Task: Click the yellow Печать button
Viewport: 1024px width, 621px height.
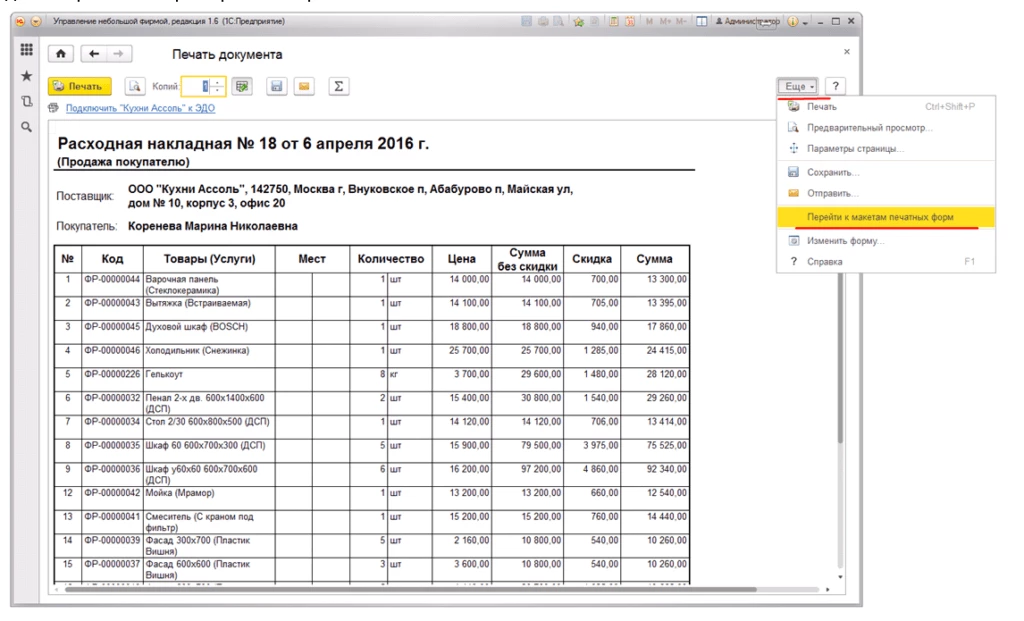Action: (80, 86)
